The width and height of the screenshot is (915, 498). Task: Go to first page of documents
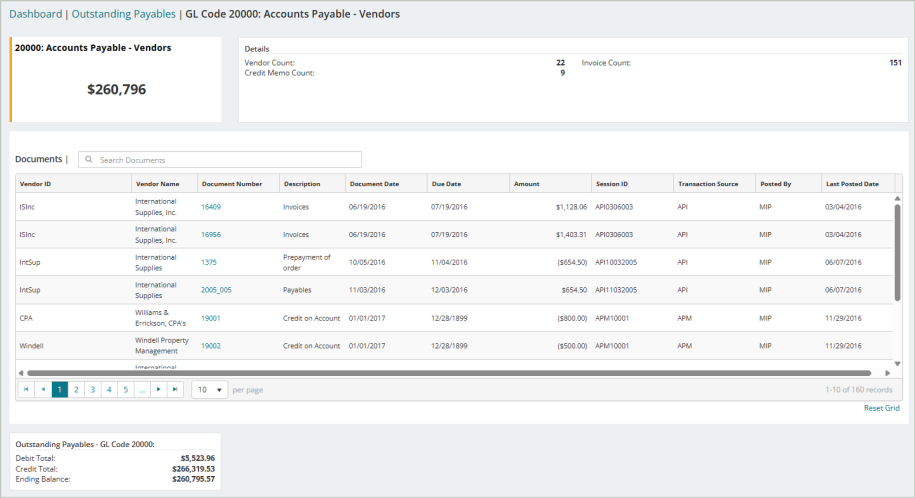pyautogui.click(x=26, y=389)
